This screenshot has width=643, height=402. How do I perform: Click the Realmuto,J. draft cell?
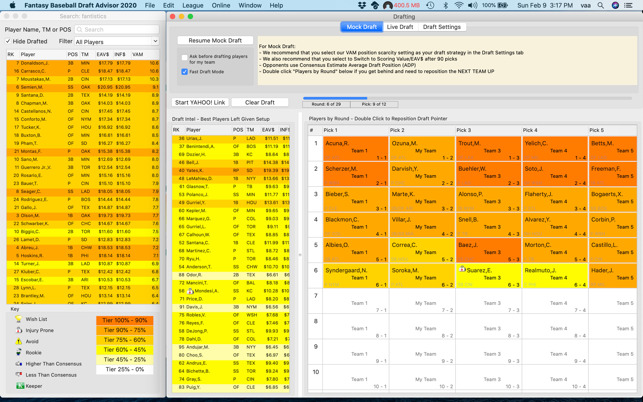point(554,276)
